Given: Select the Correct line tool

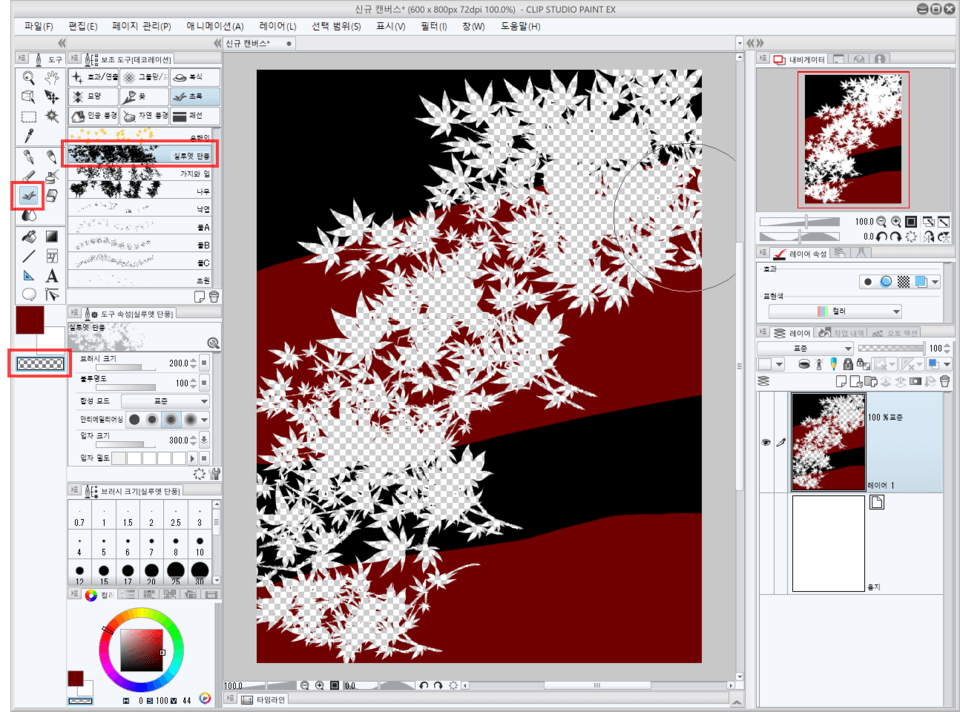Looking at the screenshot, I should 52,295.
